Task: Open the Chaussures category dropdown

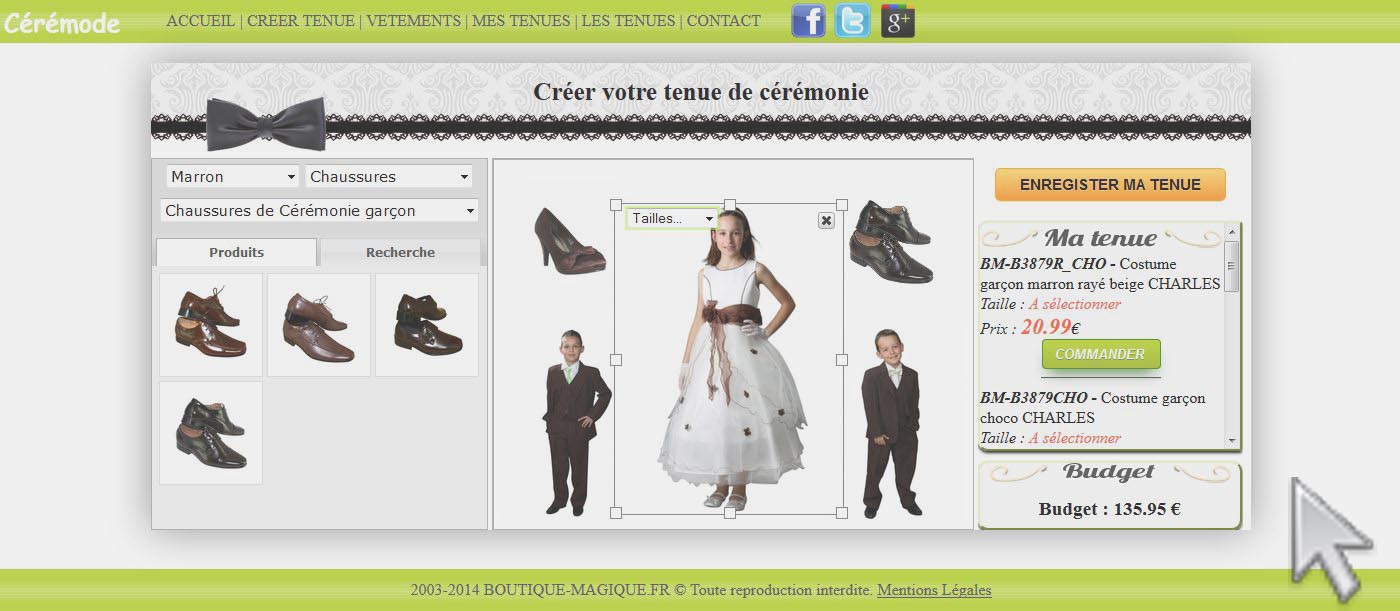Action: 389,176
